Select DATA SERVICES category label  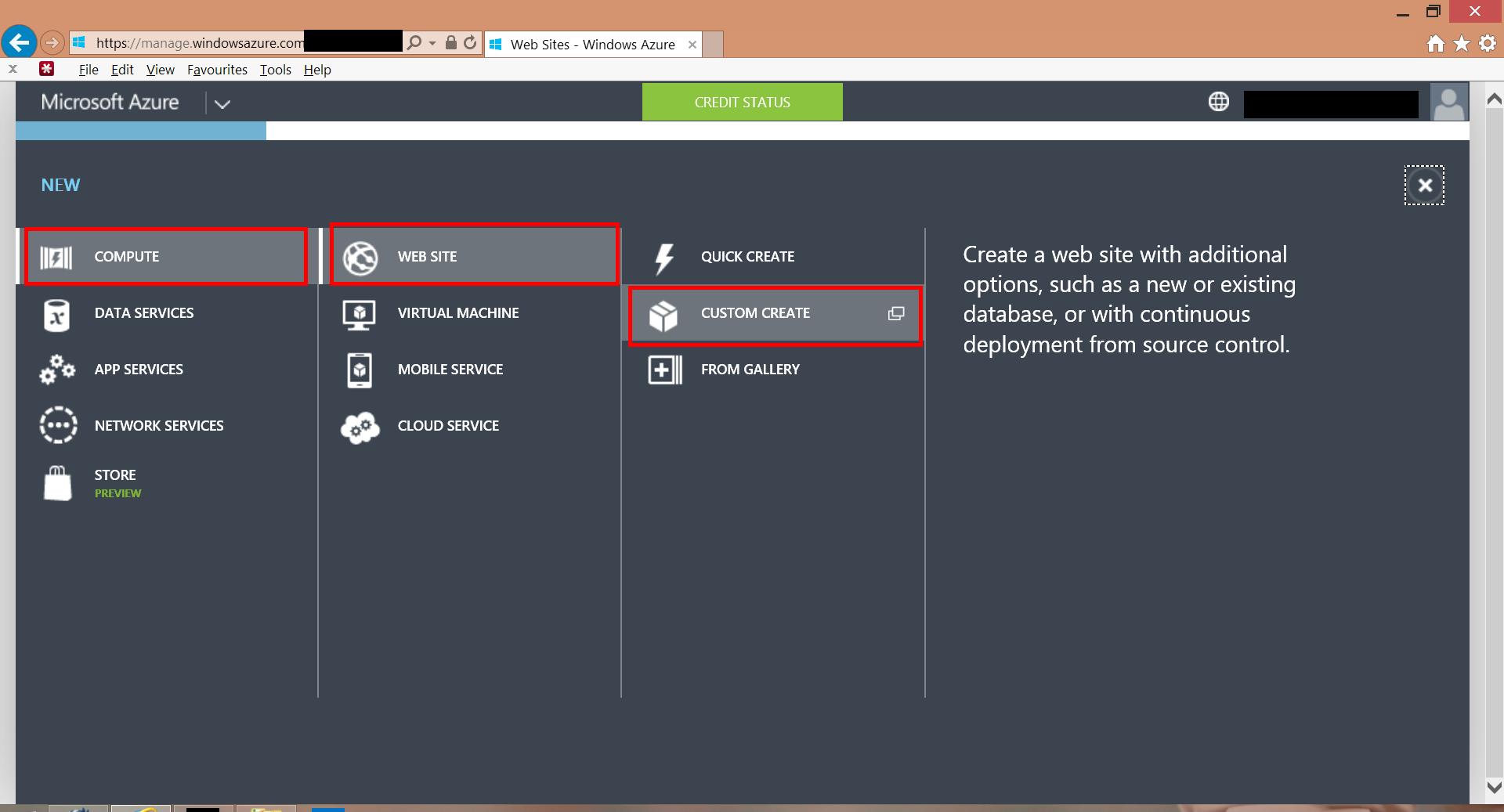click(x=144, y=313)
